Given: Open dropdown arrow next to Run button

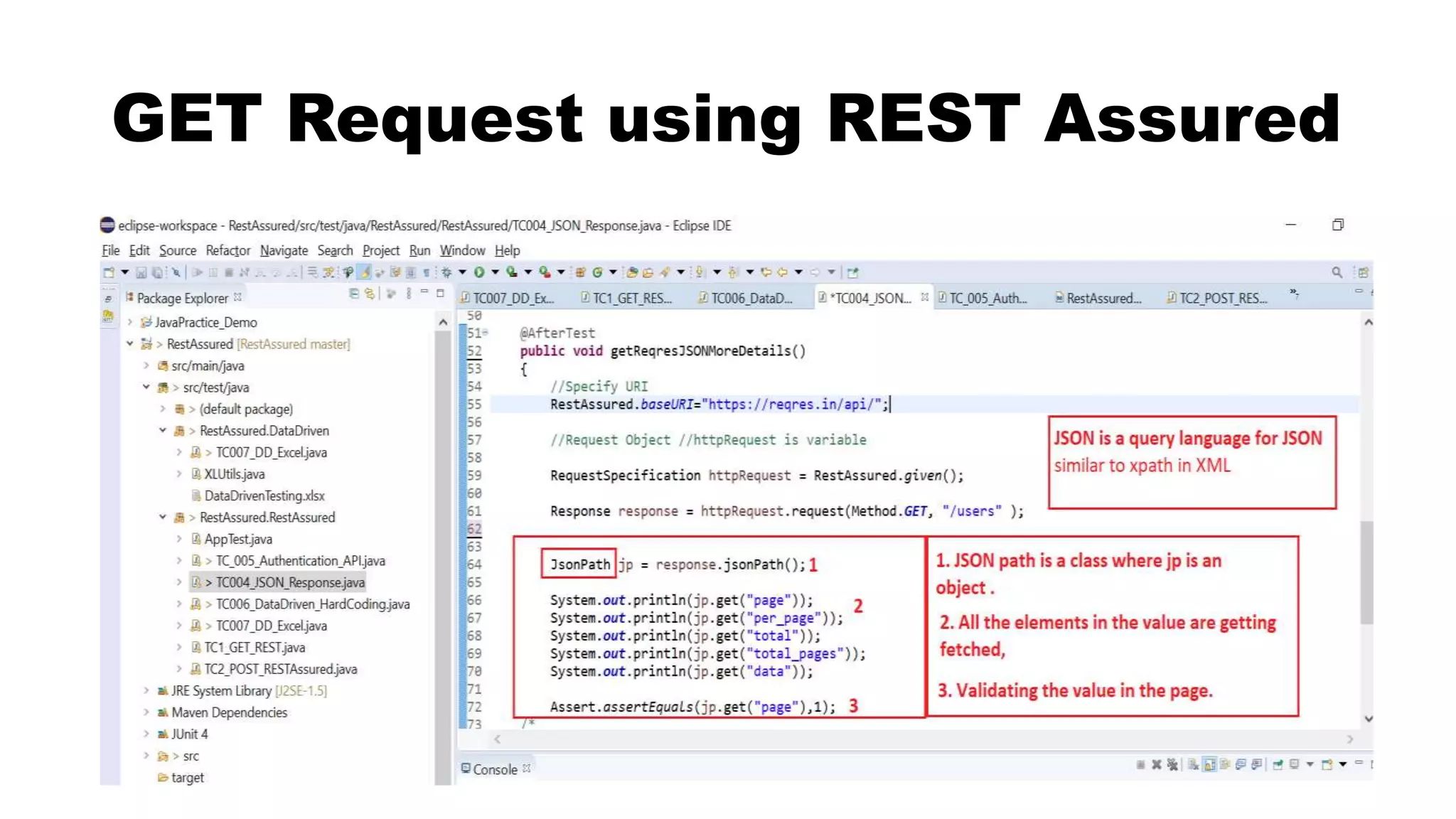Looking at the screenshot, I should 496,272.
